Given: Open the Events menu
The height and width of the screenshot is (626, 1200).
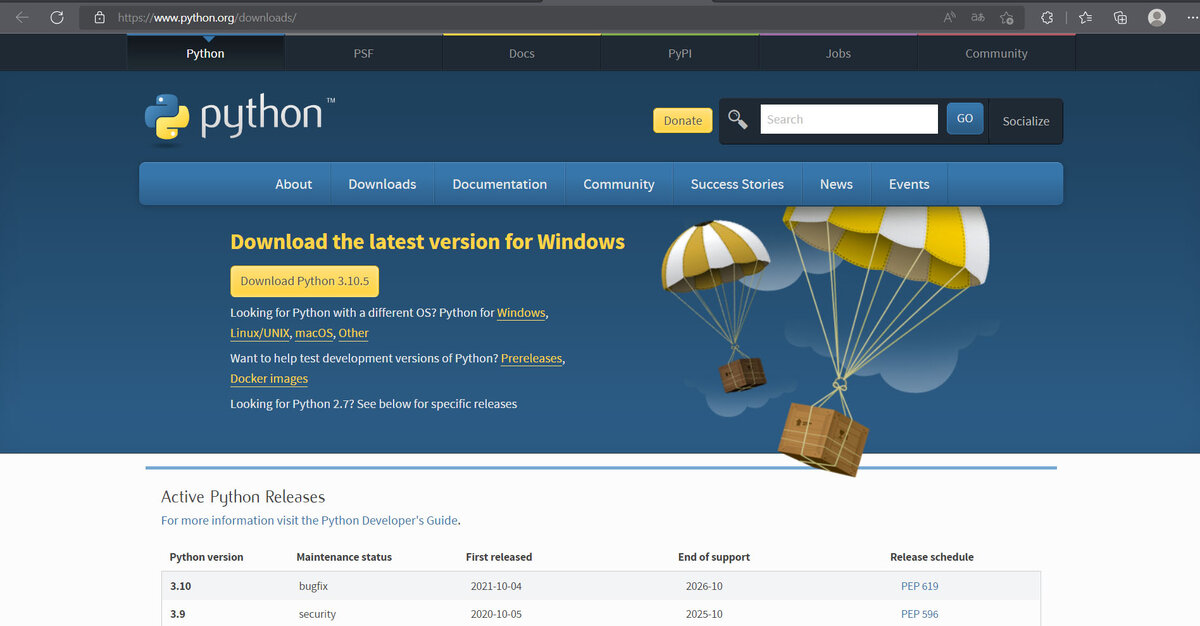Looking at the screenshot, I should coord(909,184).
